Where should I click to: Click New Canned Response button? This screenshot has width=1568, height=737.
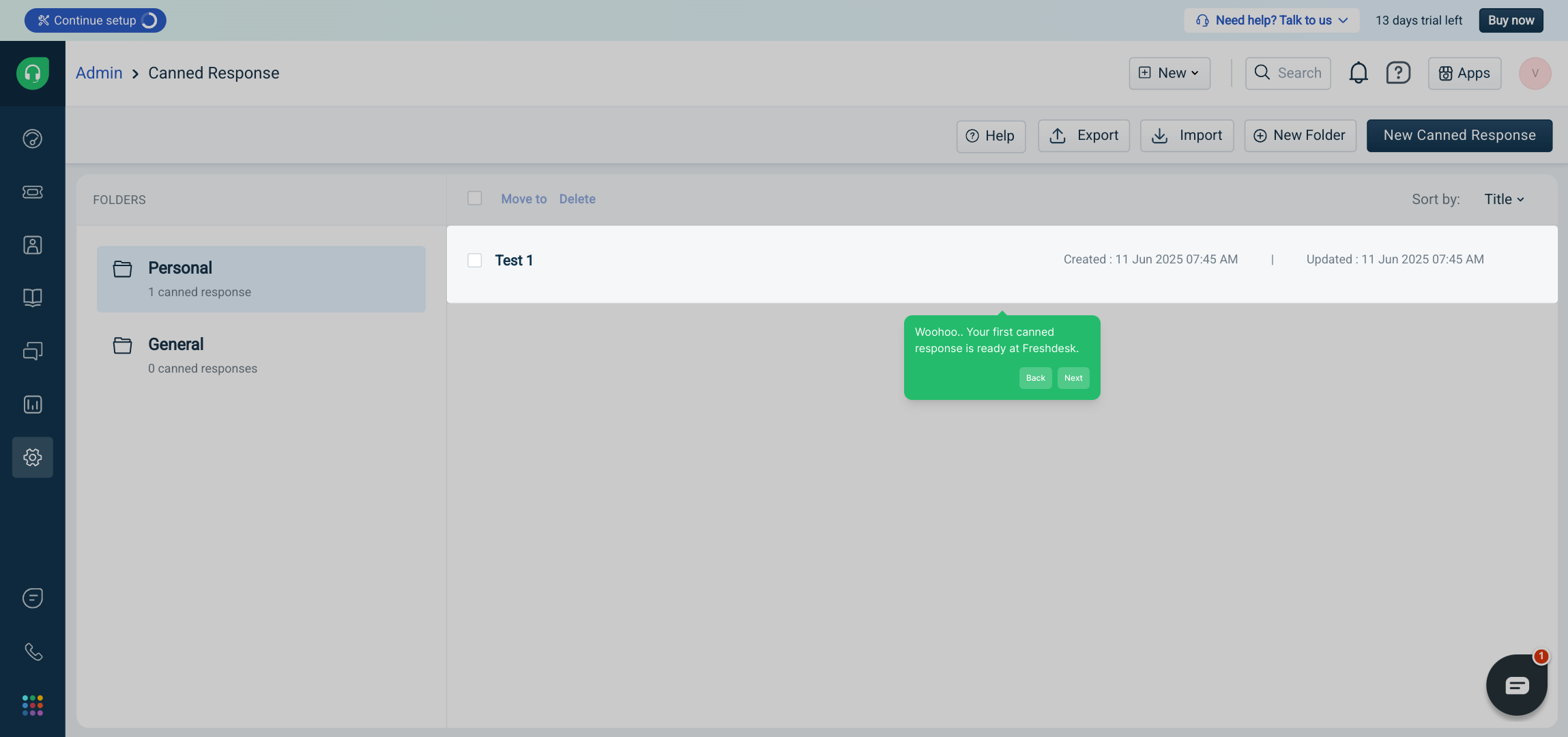pos(1459,135)
